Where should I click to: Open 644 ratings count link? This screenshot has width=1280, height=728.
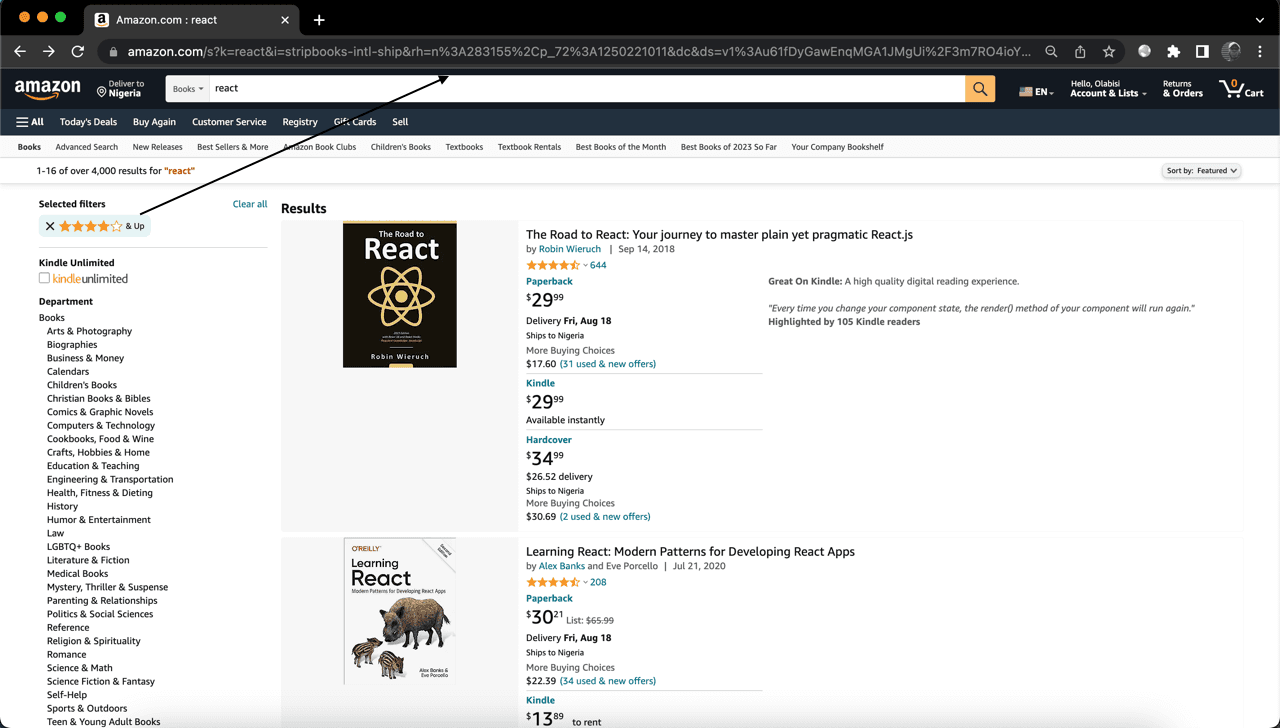click(598, 265)
